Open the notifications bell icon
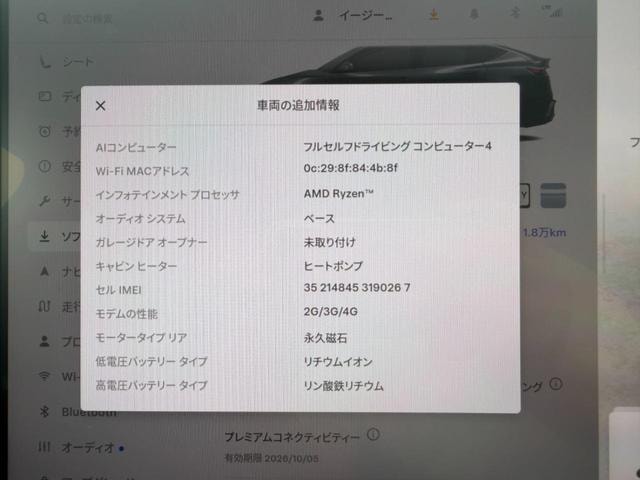This screenshot has height=480, width=640. click(x=474, y=14)
